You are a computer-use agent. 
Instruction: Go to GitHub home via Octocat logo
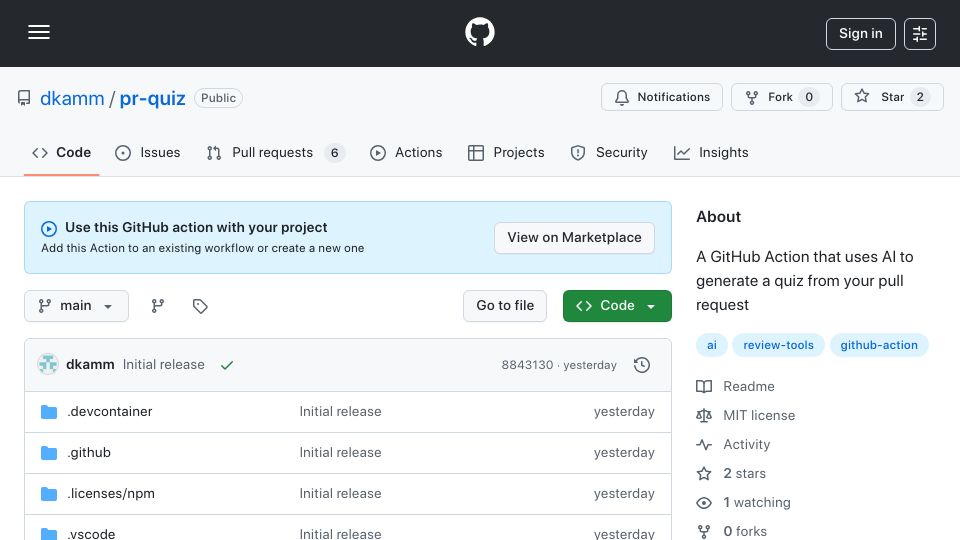479,32
